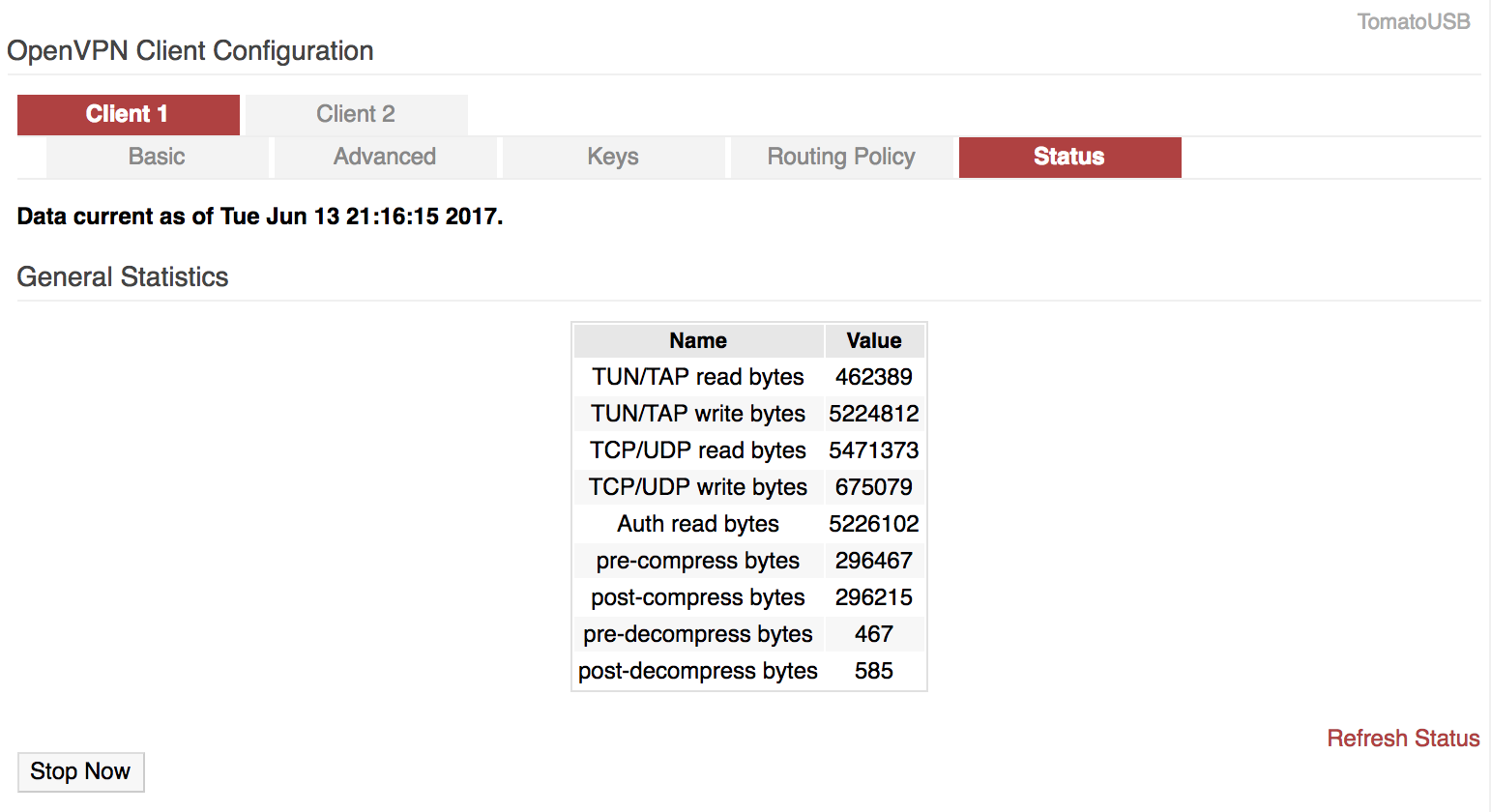Open the Keys tab
Screen dimensions: 1491x812
613,157
